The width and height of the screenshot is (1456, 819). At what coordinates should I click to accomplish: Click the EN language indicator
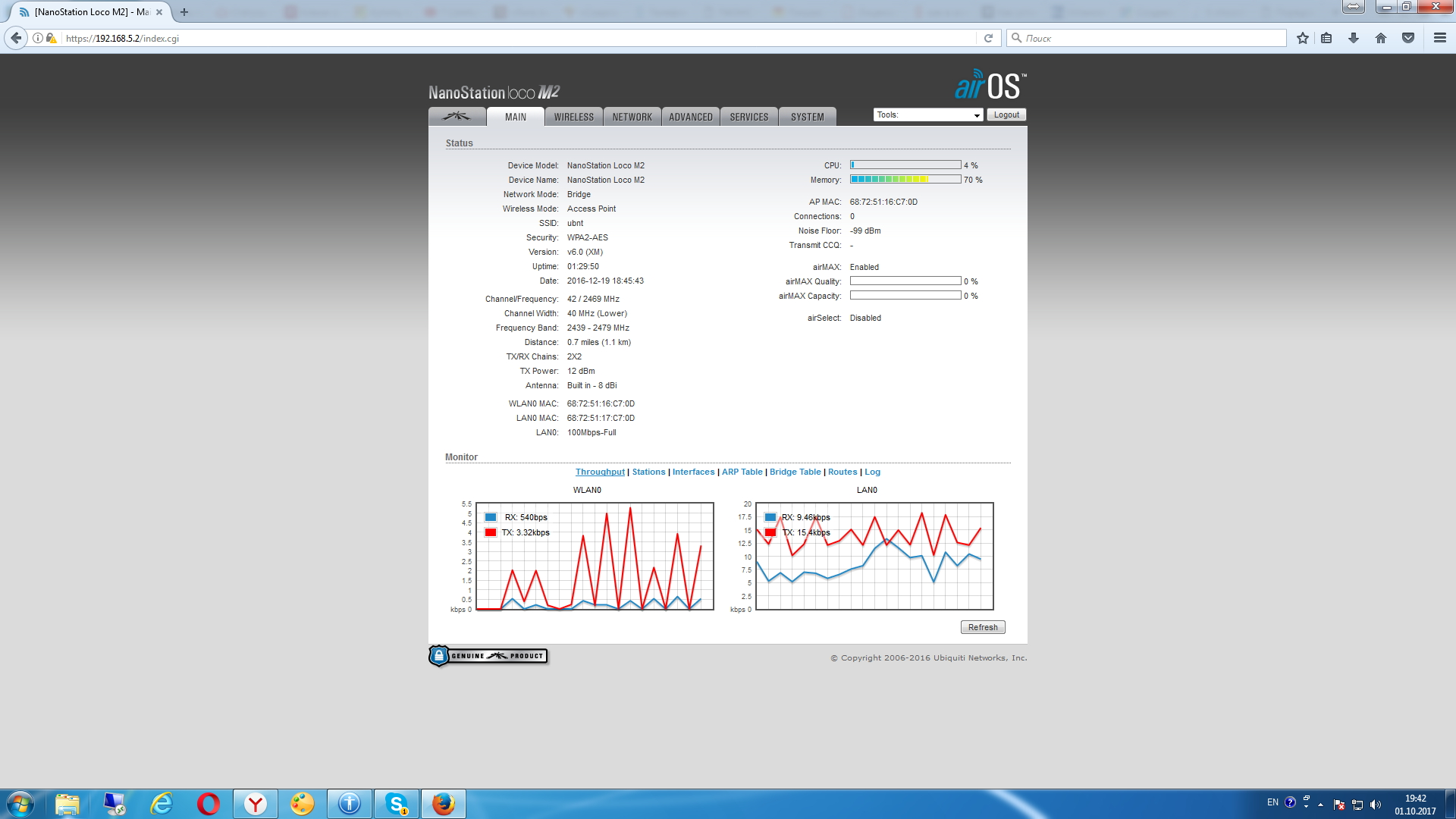[1272, 802]
